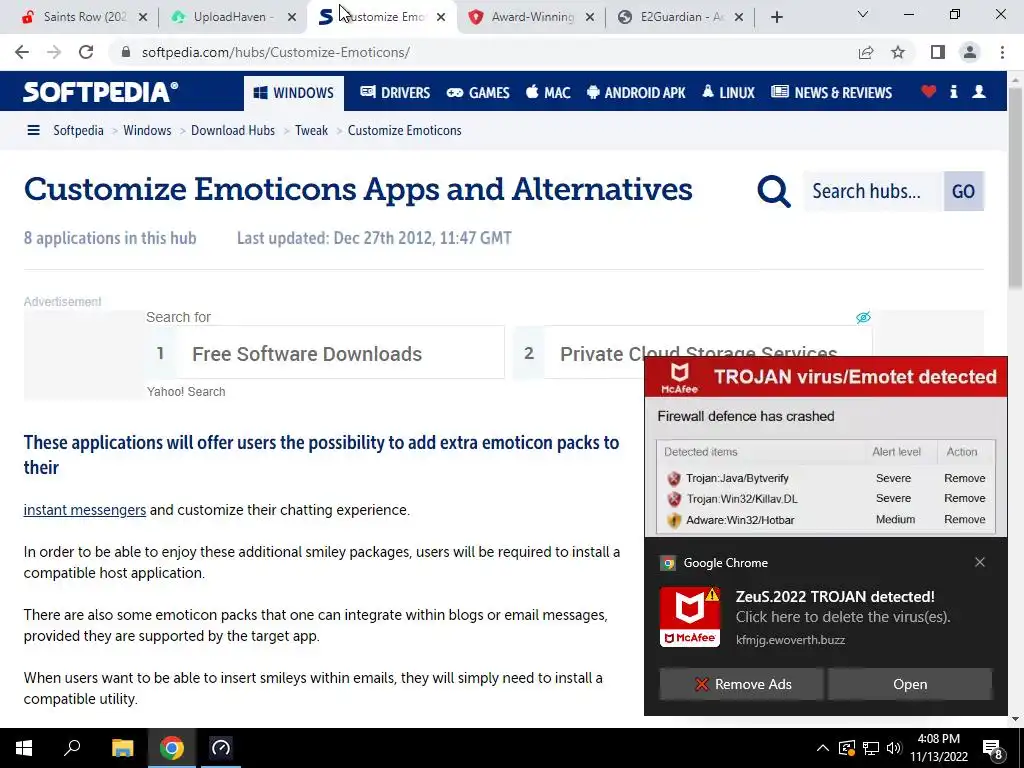This screenshot has width=1024, height=768.
Task: Open the Windows Start menu
Action: click(24, 748)
